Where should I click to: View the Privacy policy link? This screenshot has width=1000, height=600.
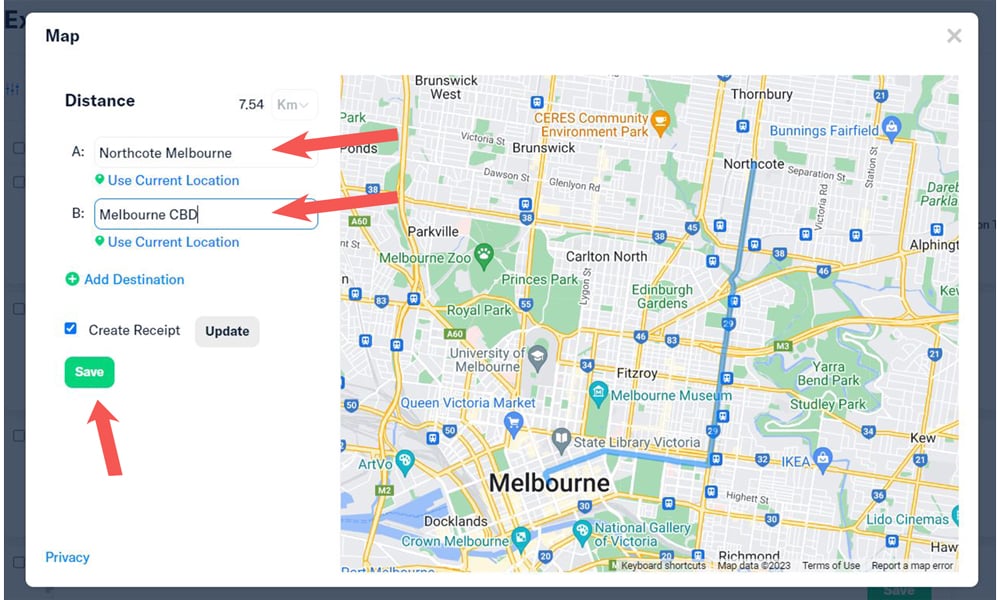click(x=66, y=557)
